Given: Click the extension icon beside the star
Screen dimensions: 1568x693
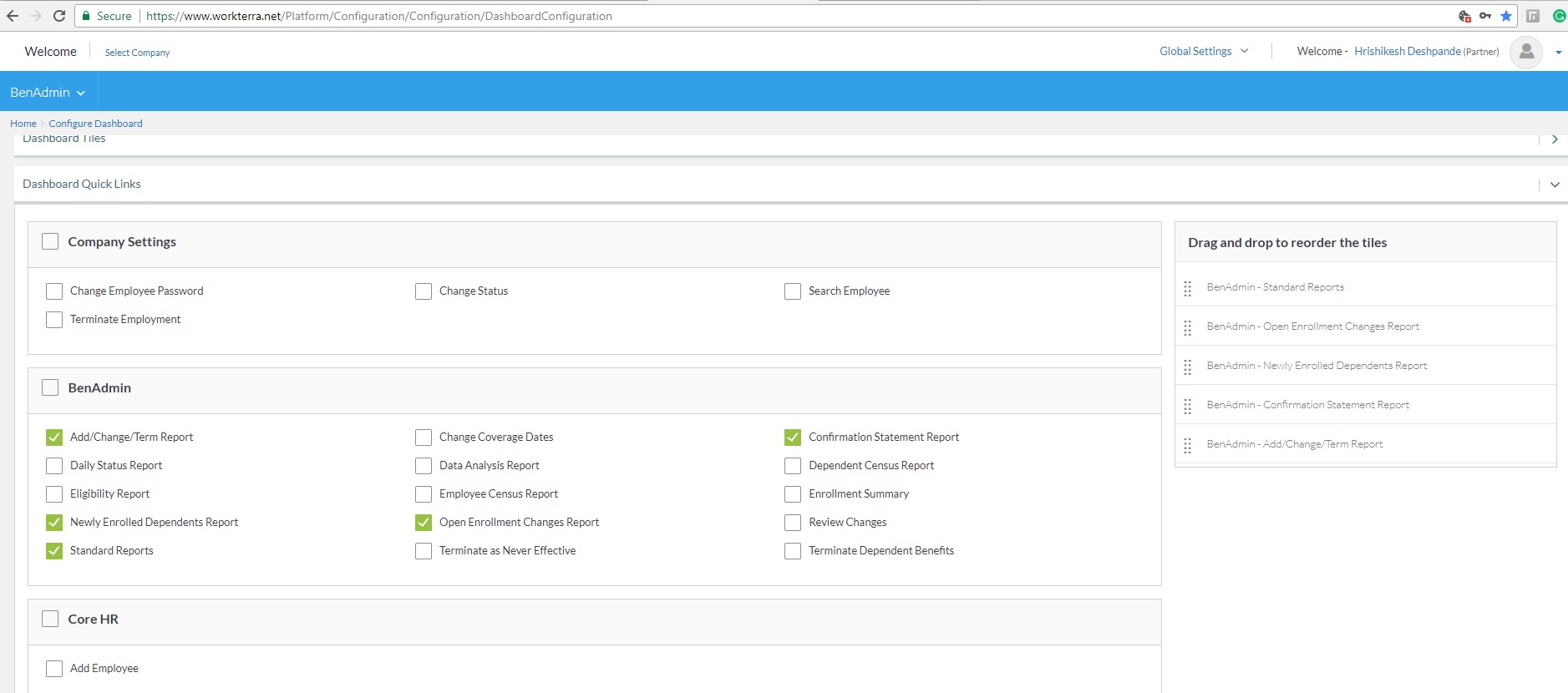Looking at the screenshot, I should coord(1533,16).
